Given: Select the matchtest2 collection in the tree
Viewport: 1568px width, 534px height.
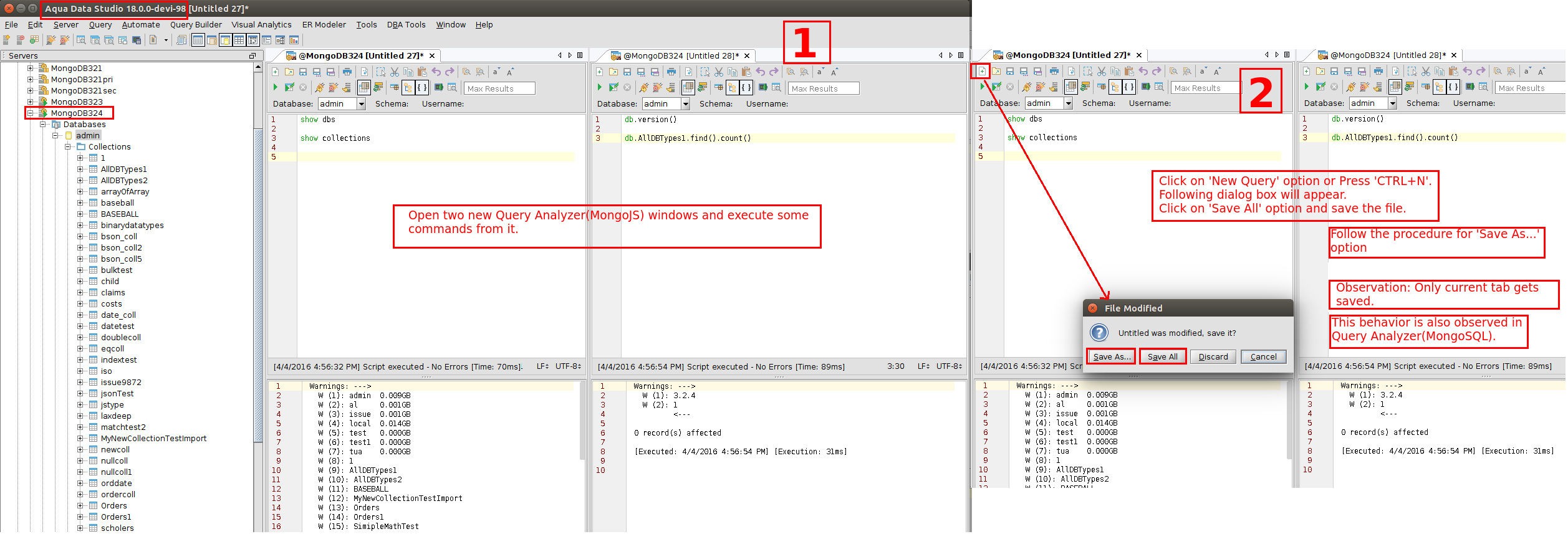Looking at the screenshot, I should click(123, 427).
